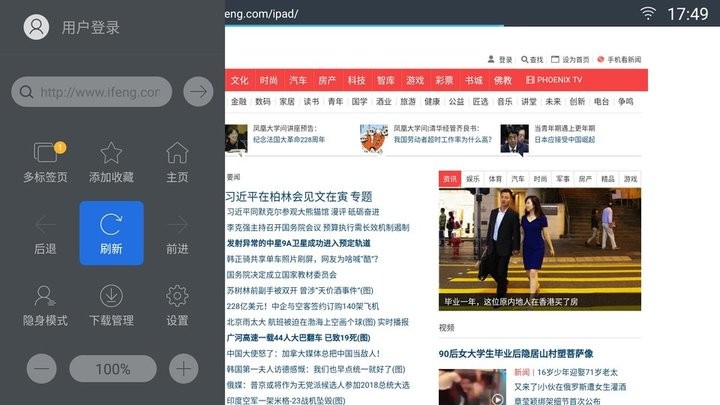720x405 pixels.
Task: Increase zoom with the plus button
Action: coord(183,369)
